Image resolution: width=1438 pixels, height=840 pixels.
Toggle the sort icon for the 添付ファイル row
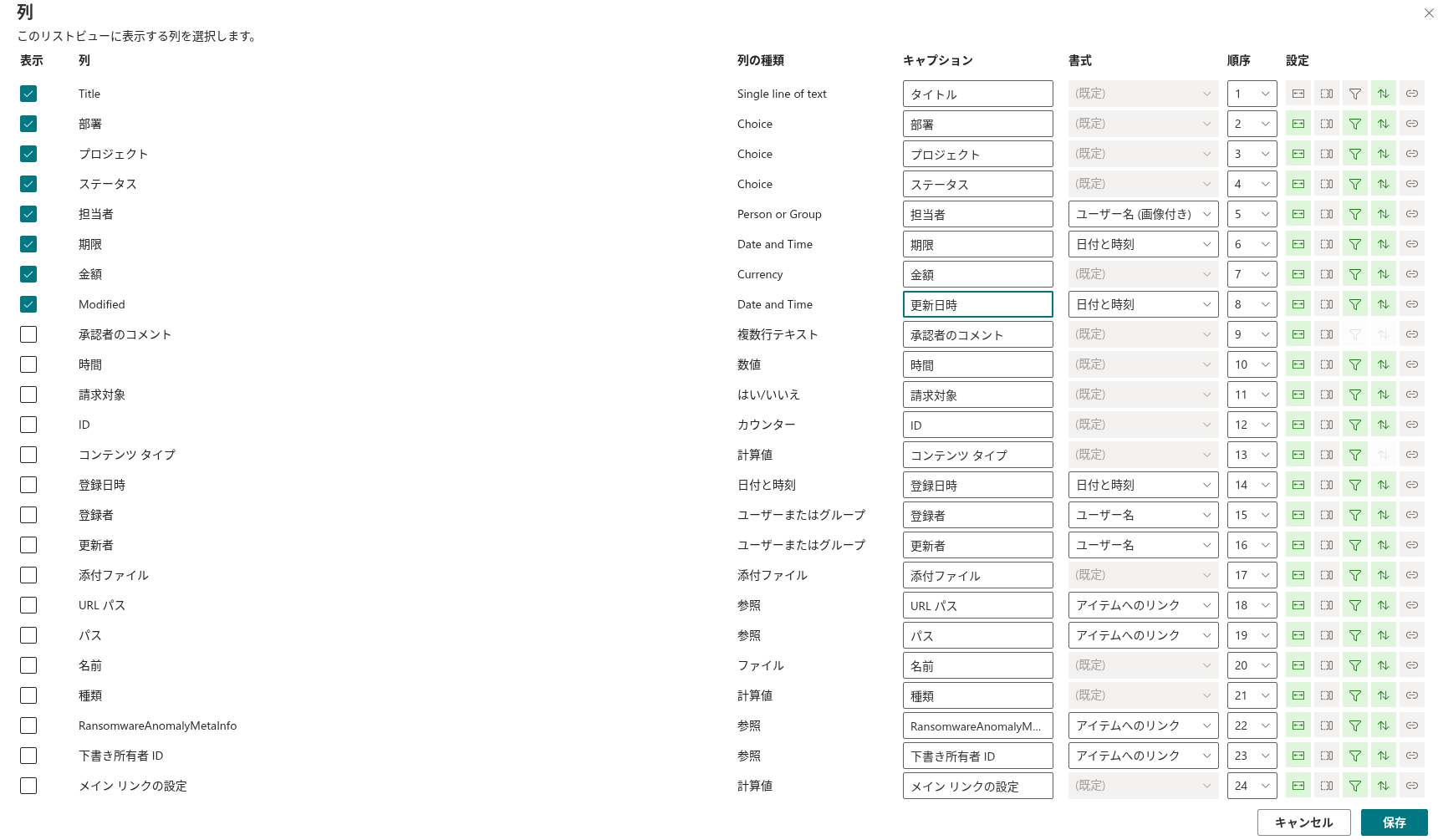click(x=1384, y=575)
